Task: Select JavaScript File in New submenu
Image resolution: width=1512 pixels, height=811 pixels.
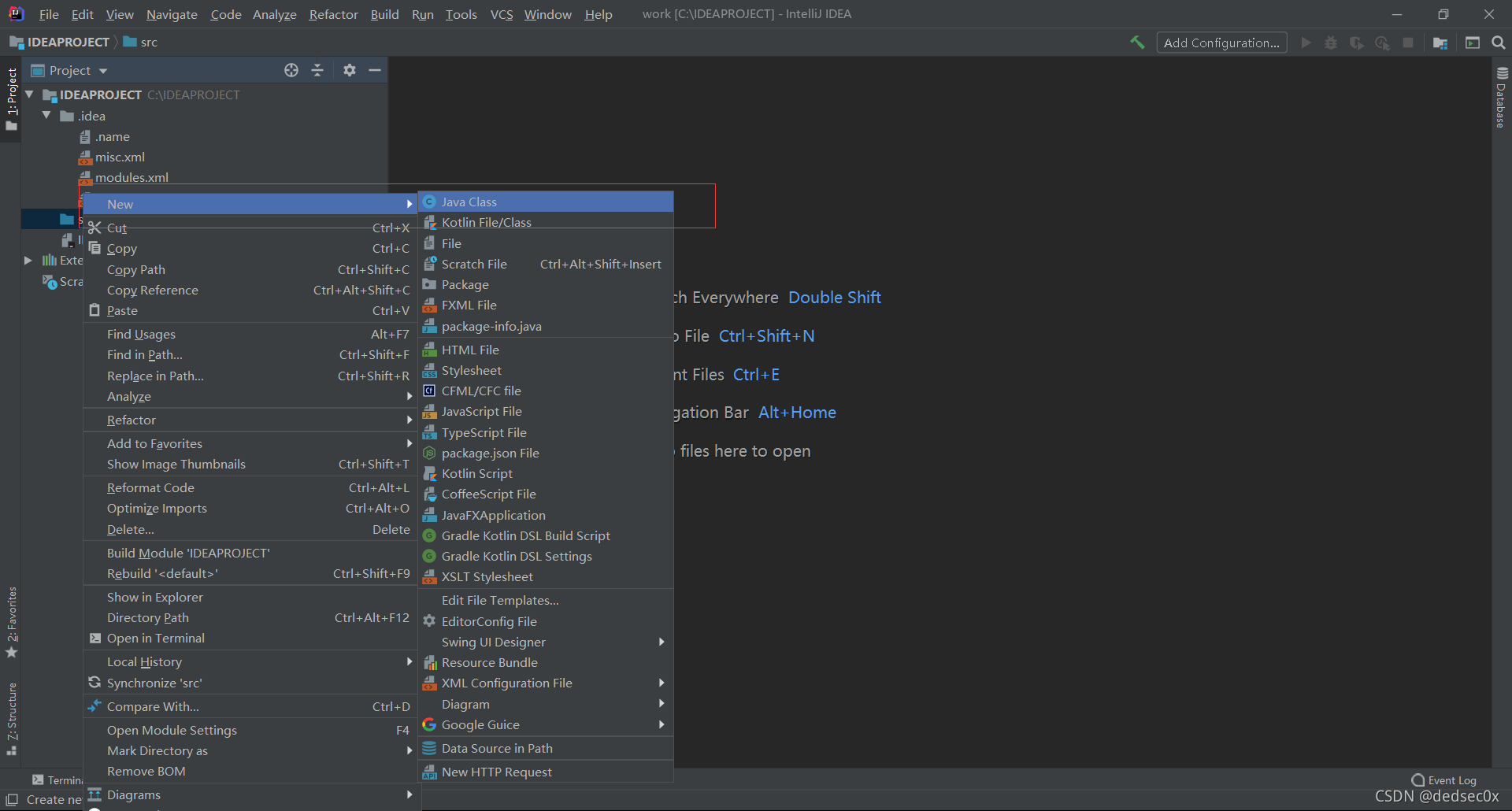Action: tap(546, 411)
